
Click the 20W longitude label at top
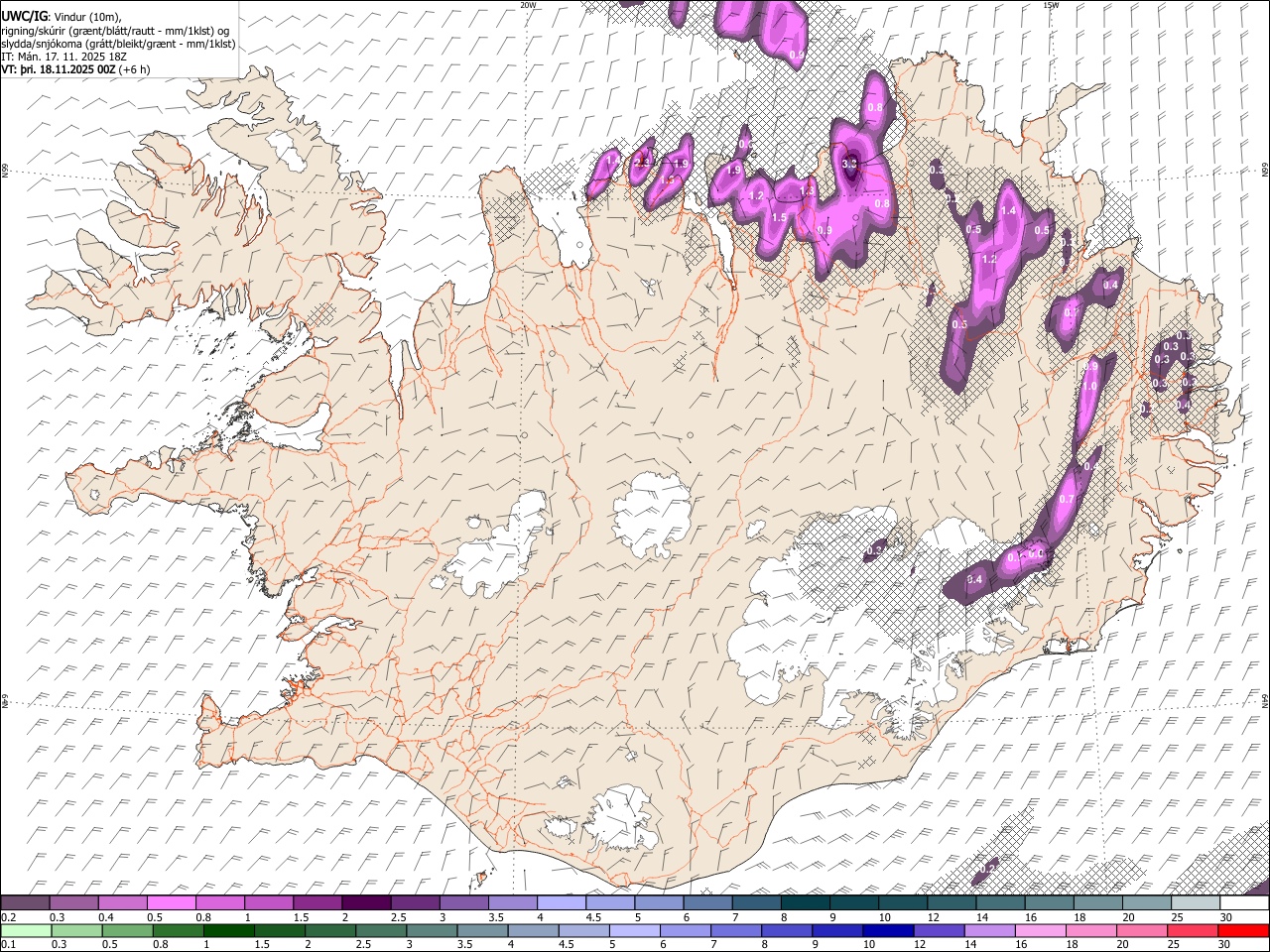coord(528,5)
